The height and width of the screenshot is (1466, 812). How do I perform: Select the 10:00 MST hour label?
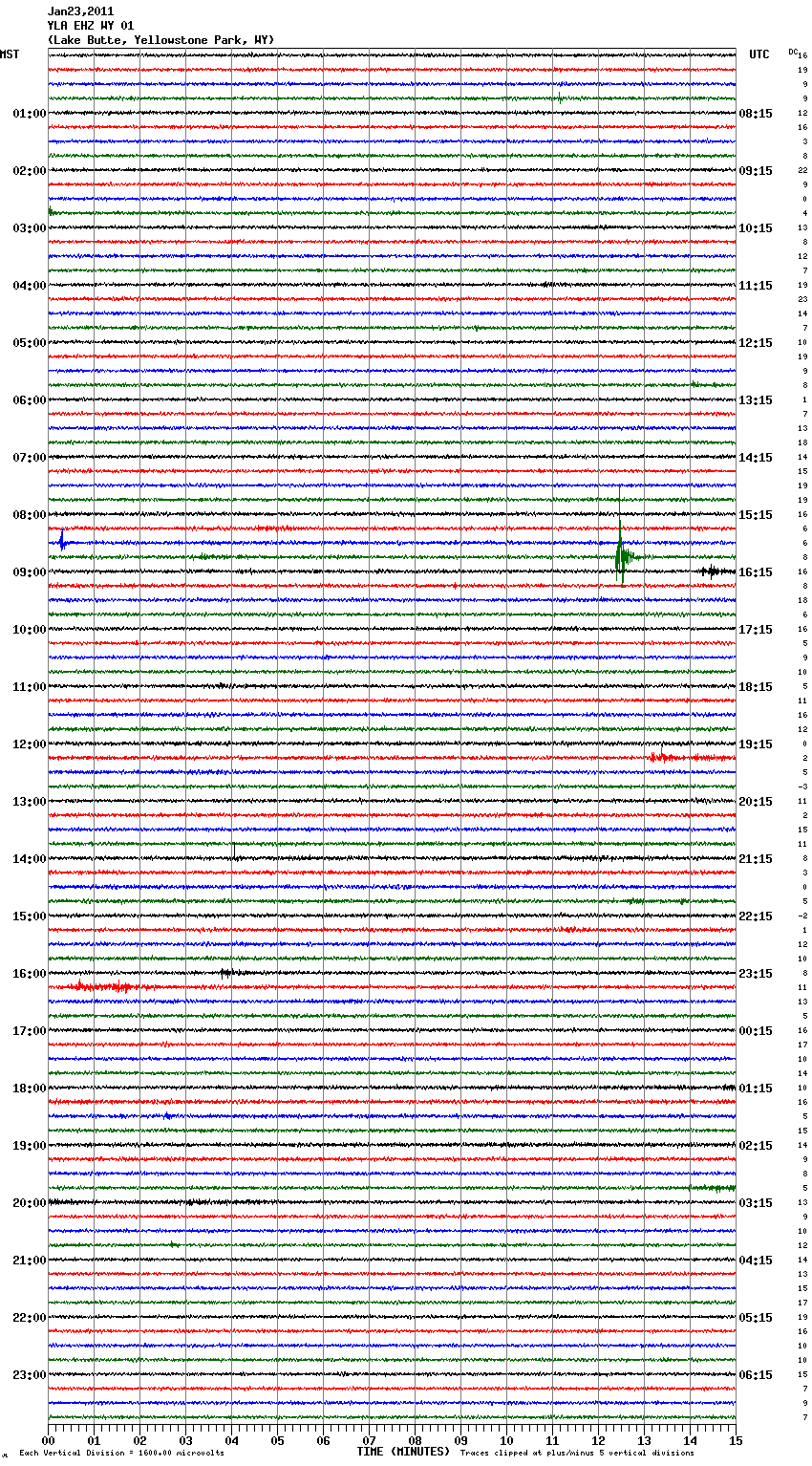pos(30,630)
